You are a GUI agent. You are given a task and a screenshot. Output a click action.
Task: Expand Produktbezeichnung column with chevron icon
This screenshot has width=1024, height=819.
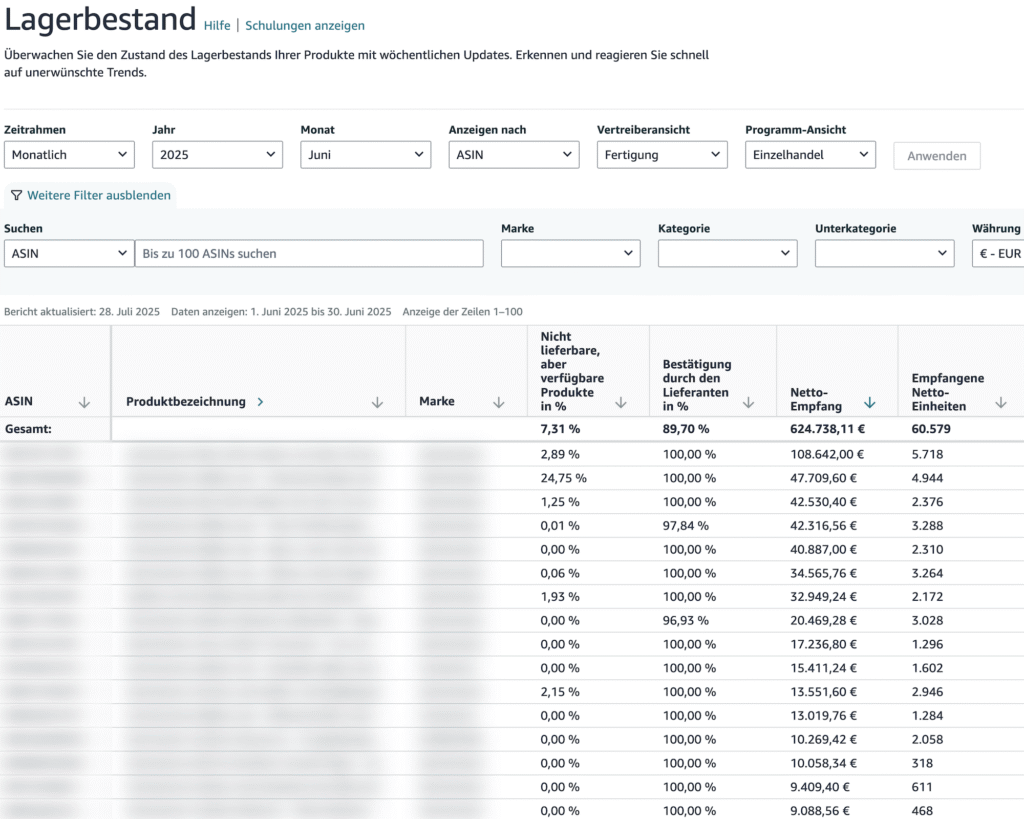pyautogui.click(x=261, y=402)
